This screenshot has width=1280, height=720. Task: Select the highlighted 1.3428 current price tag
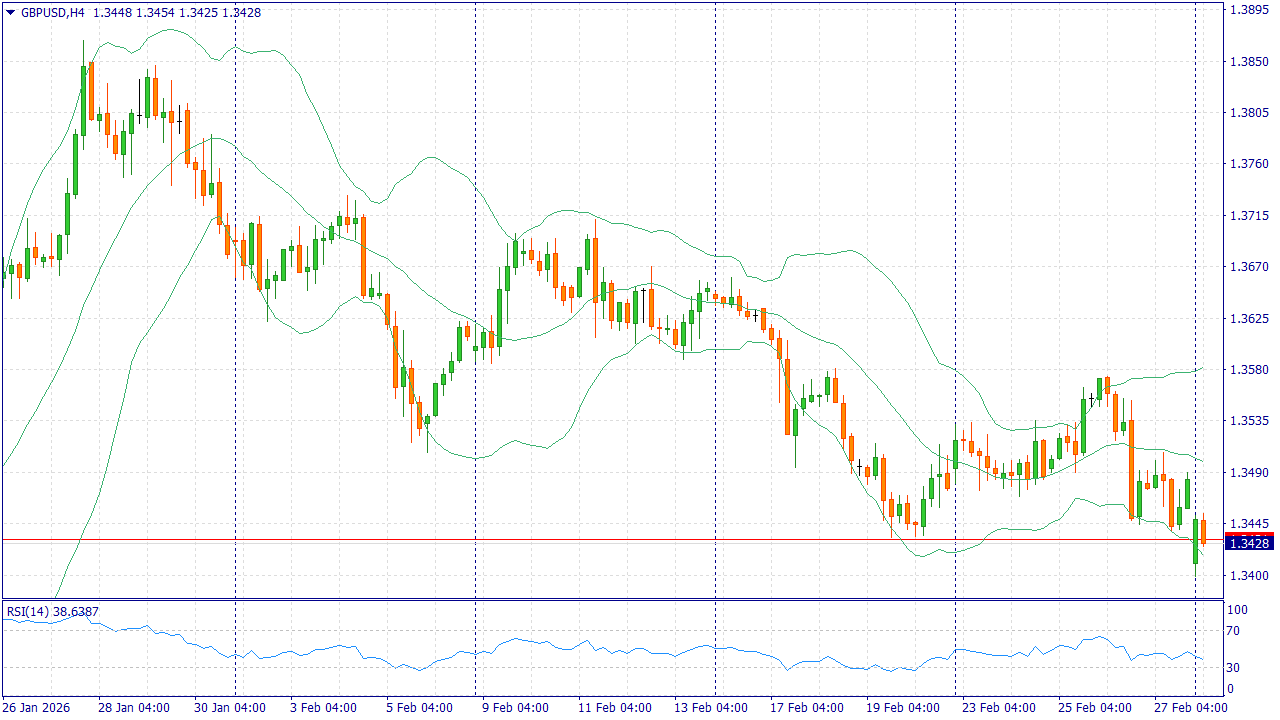(x=1249, y=543)
